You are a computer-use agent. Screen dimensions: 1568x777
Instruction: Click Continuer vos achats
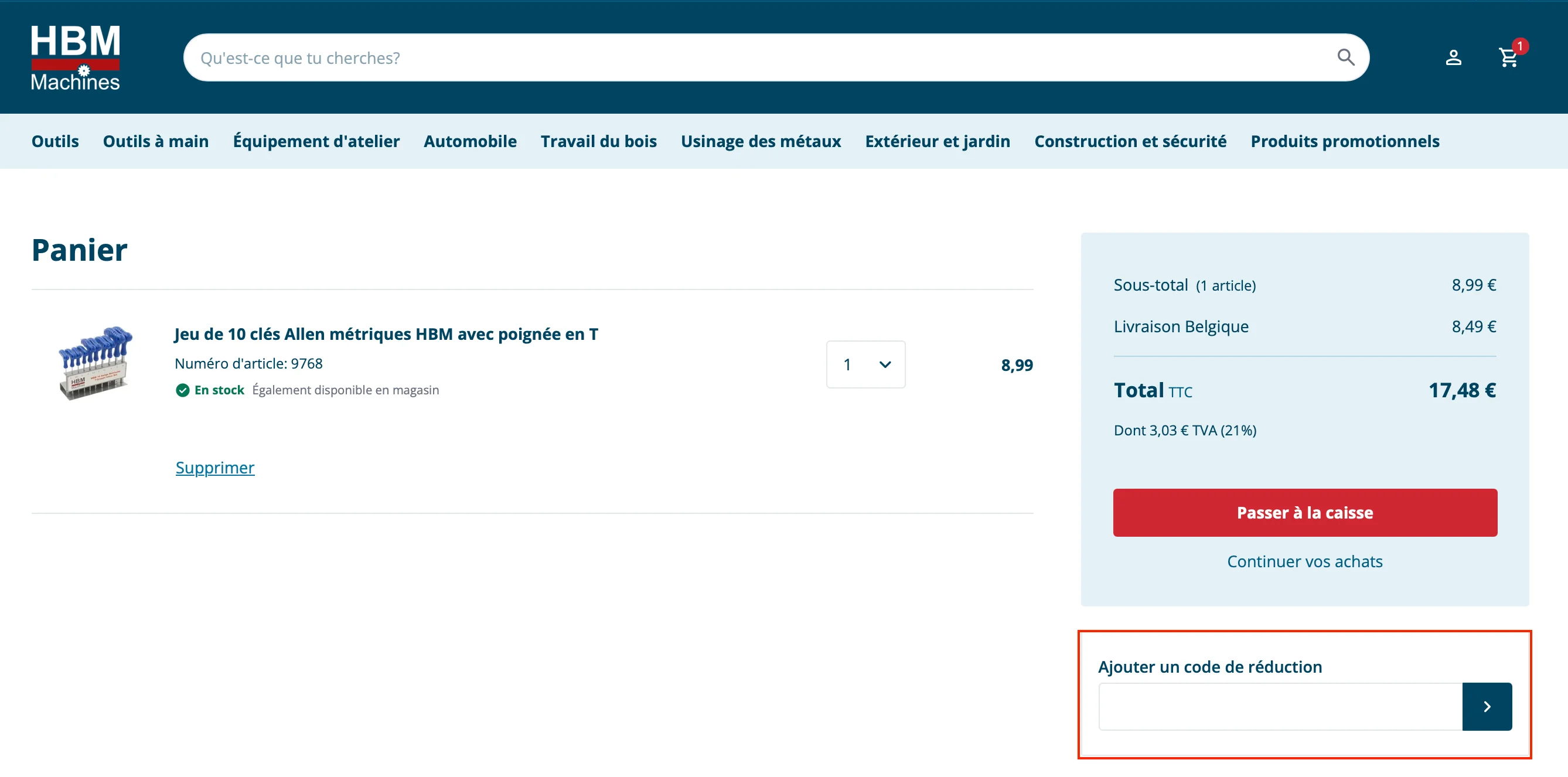click(1305, 561)
